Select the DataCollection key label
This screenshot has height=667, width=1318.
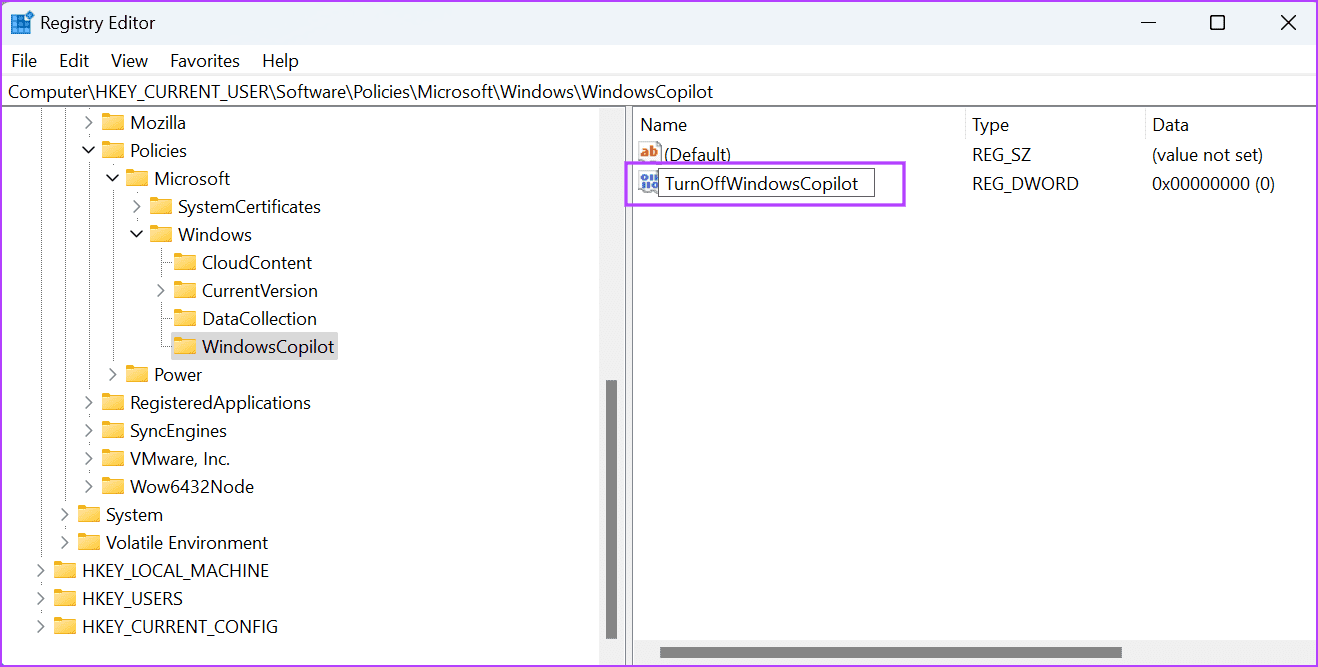pyautogui.click(x=259, y=319)
